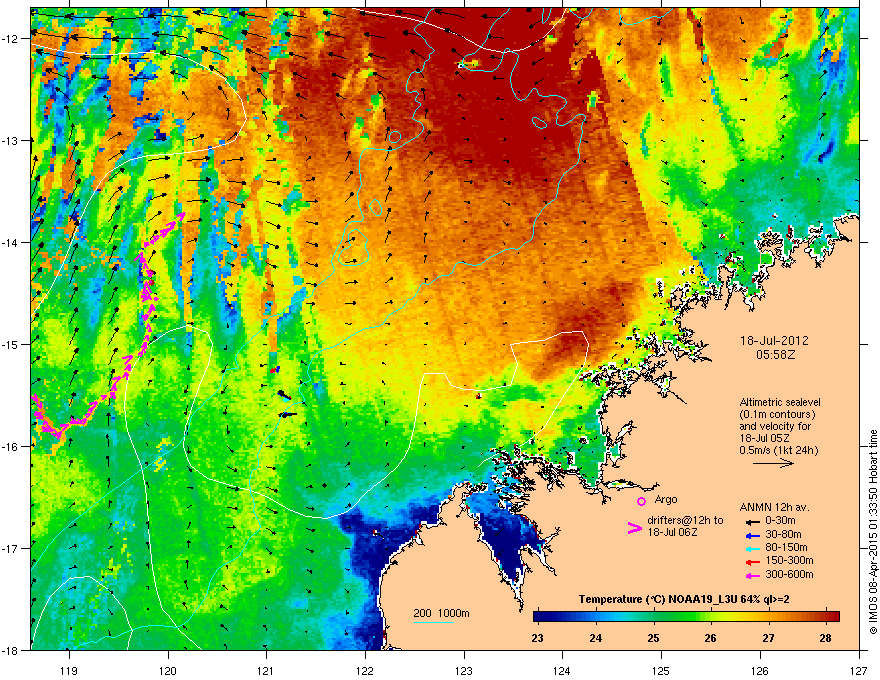The image size is (880, 680).
Task: Click the '05:58Z' time label
Action: point(775,355)
